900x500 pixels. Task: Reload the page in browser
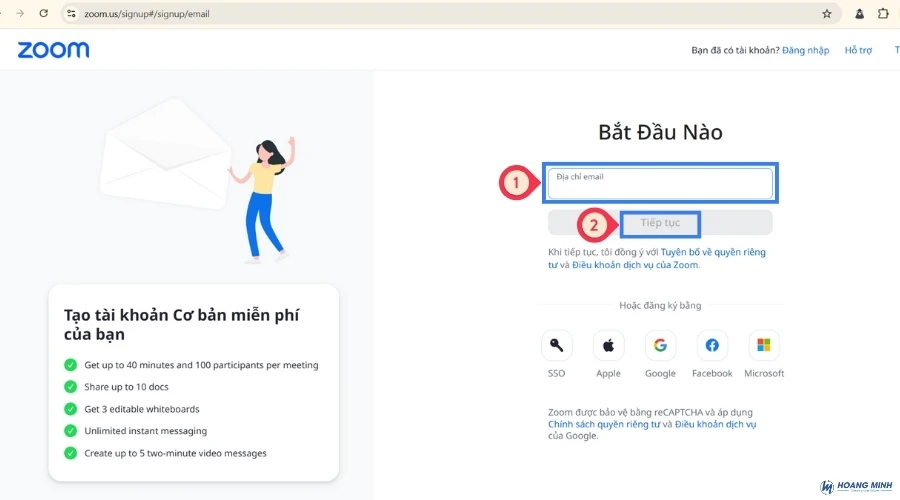[43, 14]
